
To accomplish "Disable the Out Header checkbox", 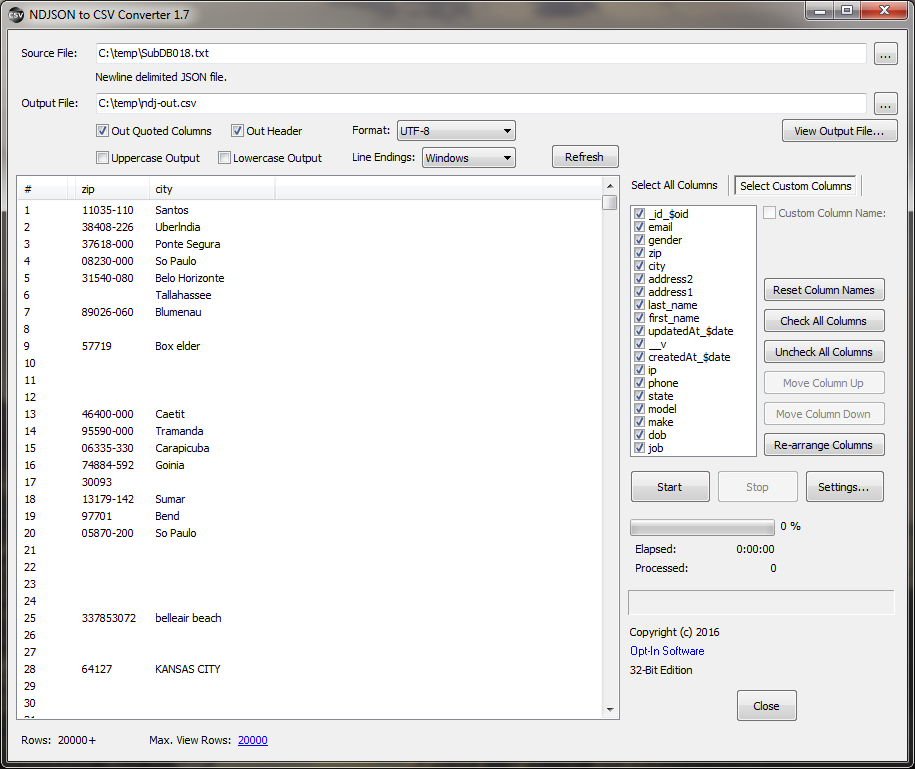I will click(x=238, y=131).
